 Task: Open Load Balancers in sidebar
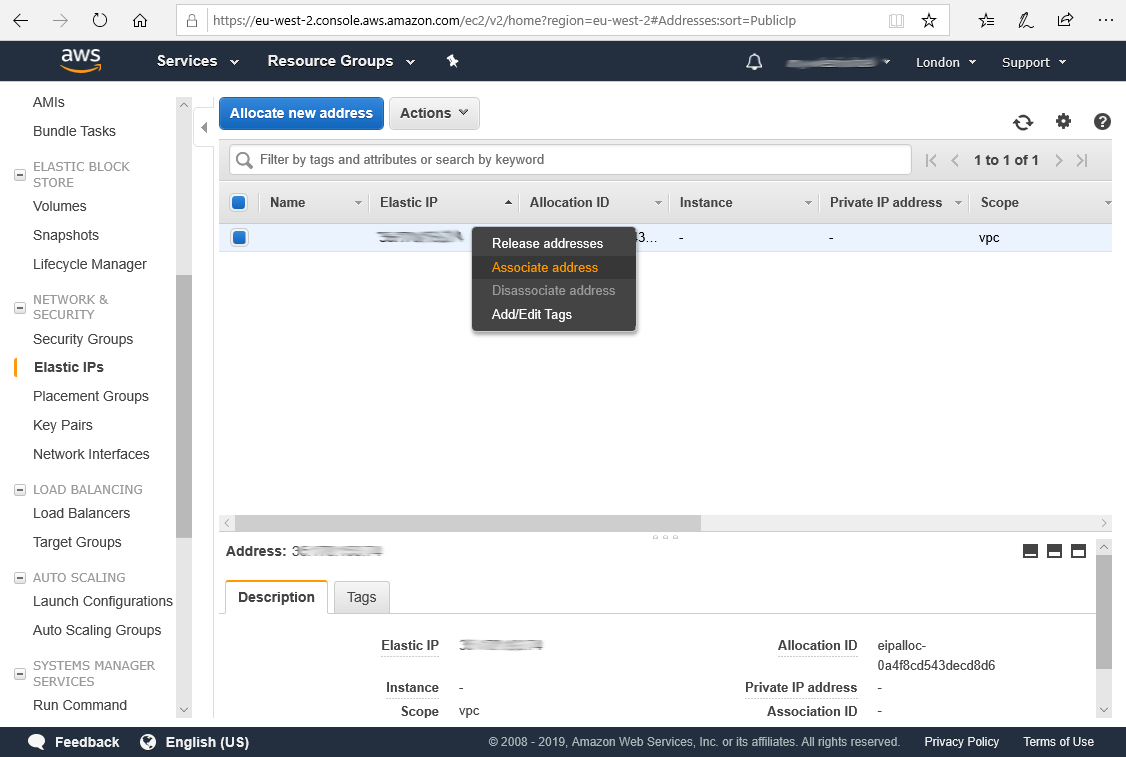coord(81,513)
